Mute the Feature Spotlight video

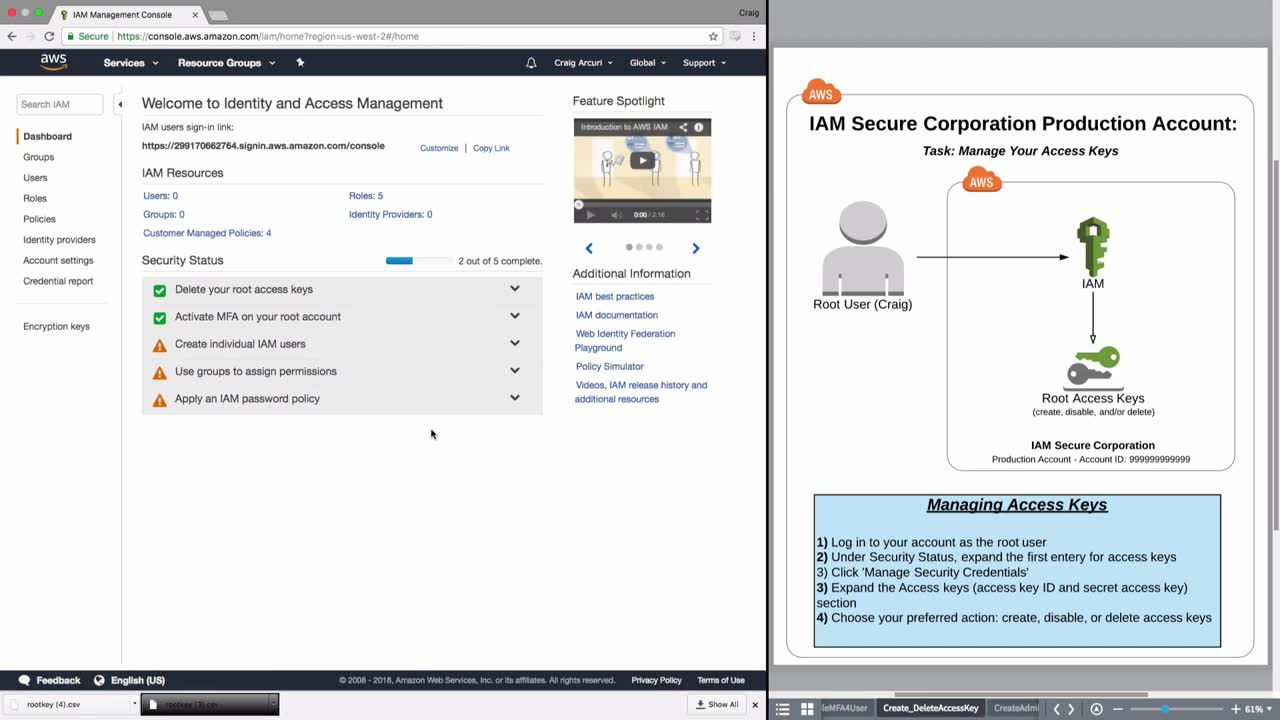(616, 215)
